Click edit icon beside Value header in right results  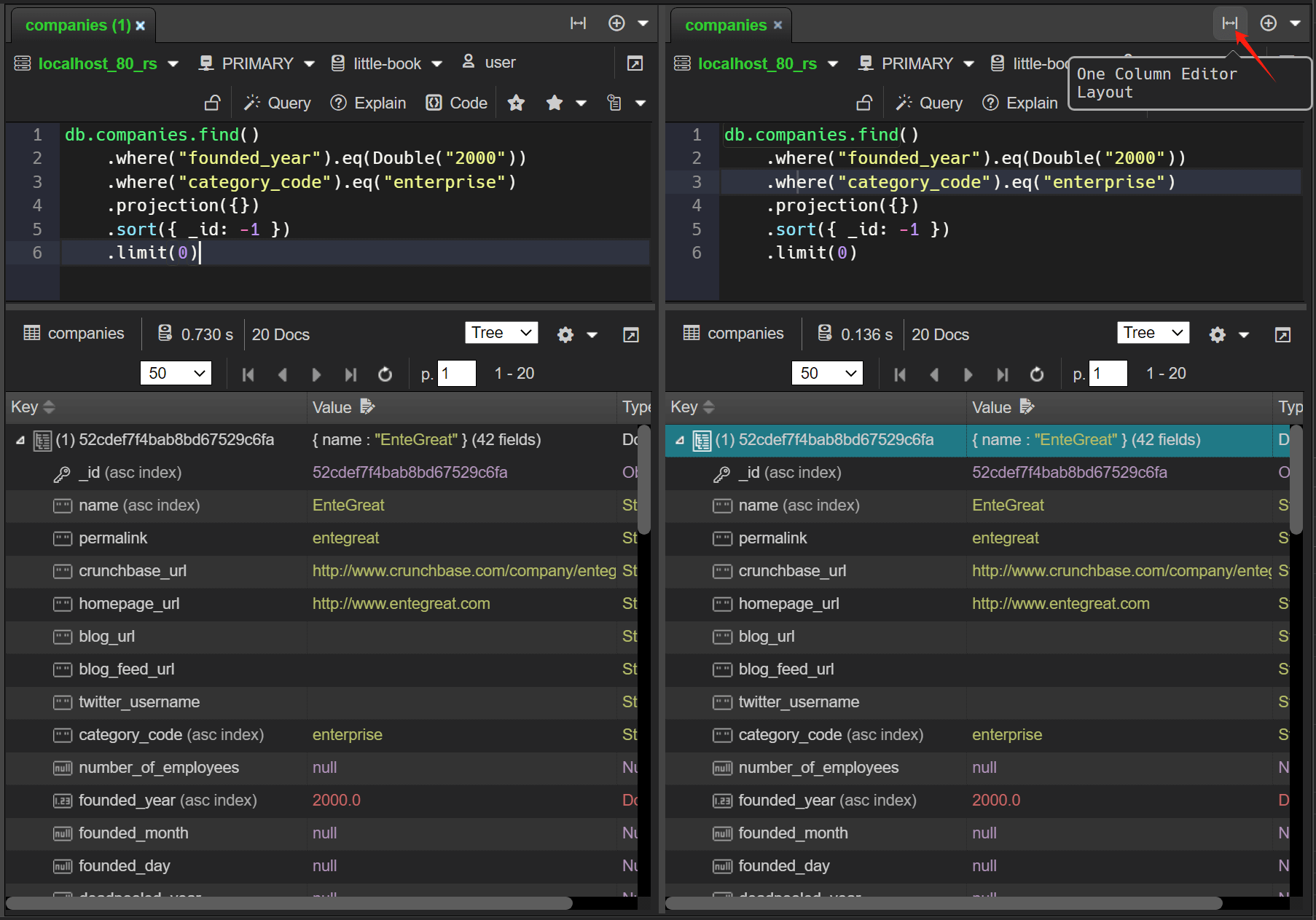point(1027,406)
